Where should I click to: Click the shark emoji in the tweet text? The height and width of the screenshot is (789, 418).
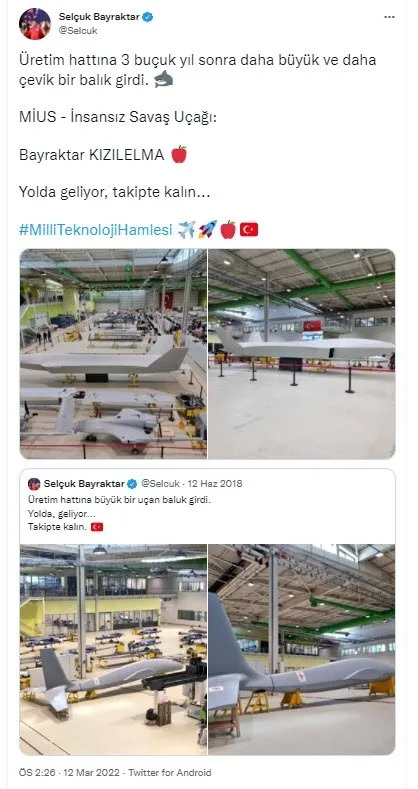tap(163, 80)
